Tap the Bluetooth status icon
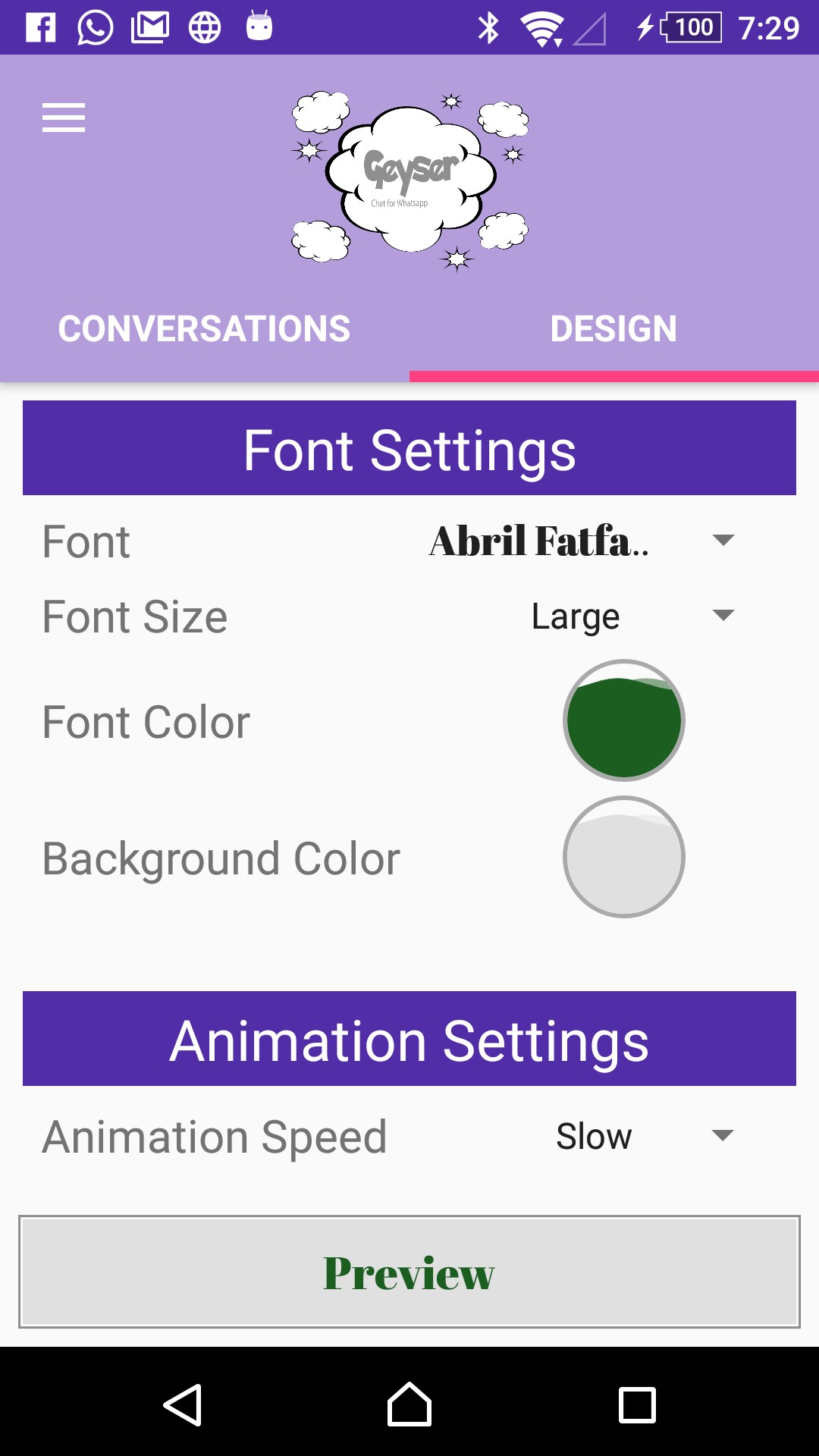The image size is (819, 1456). (488, 28)
